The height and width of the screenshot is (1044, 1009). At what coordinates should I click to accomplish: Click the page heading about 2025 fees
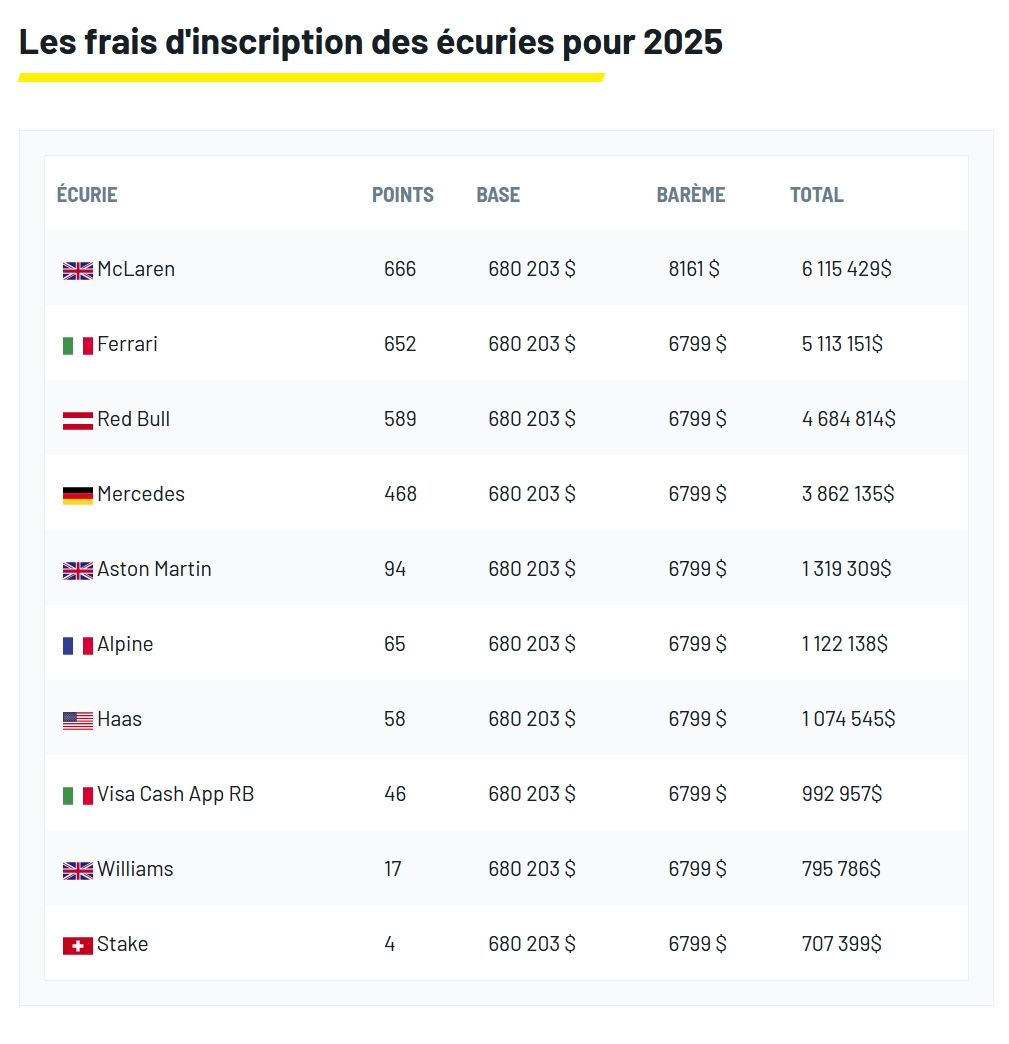point(371,42)
